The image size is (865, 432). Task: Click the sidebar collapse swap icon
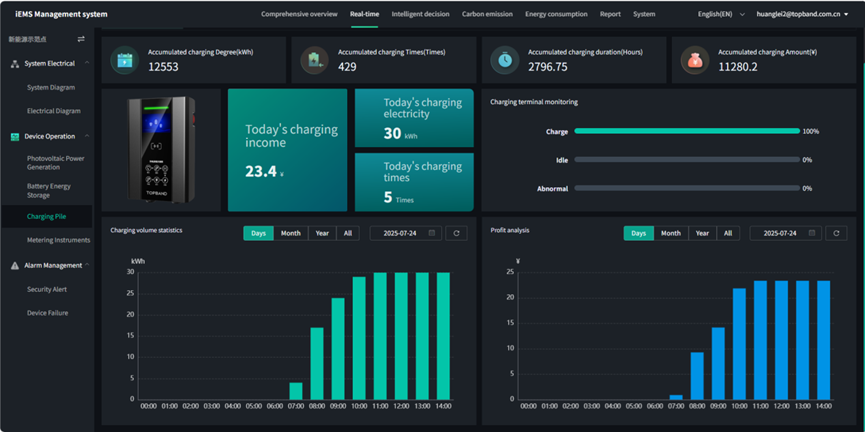click(81, 39)
